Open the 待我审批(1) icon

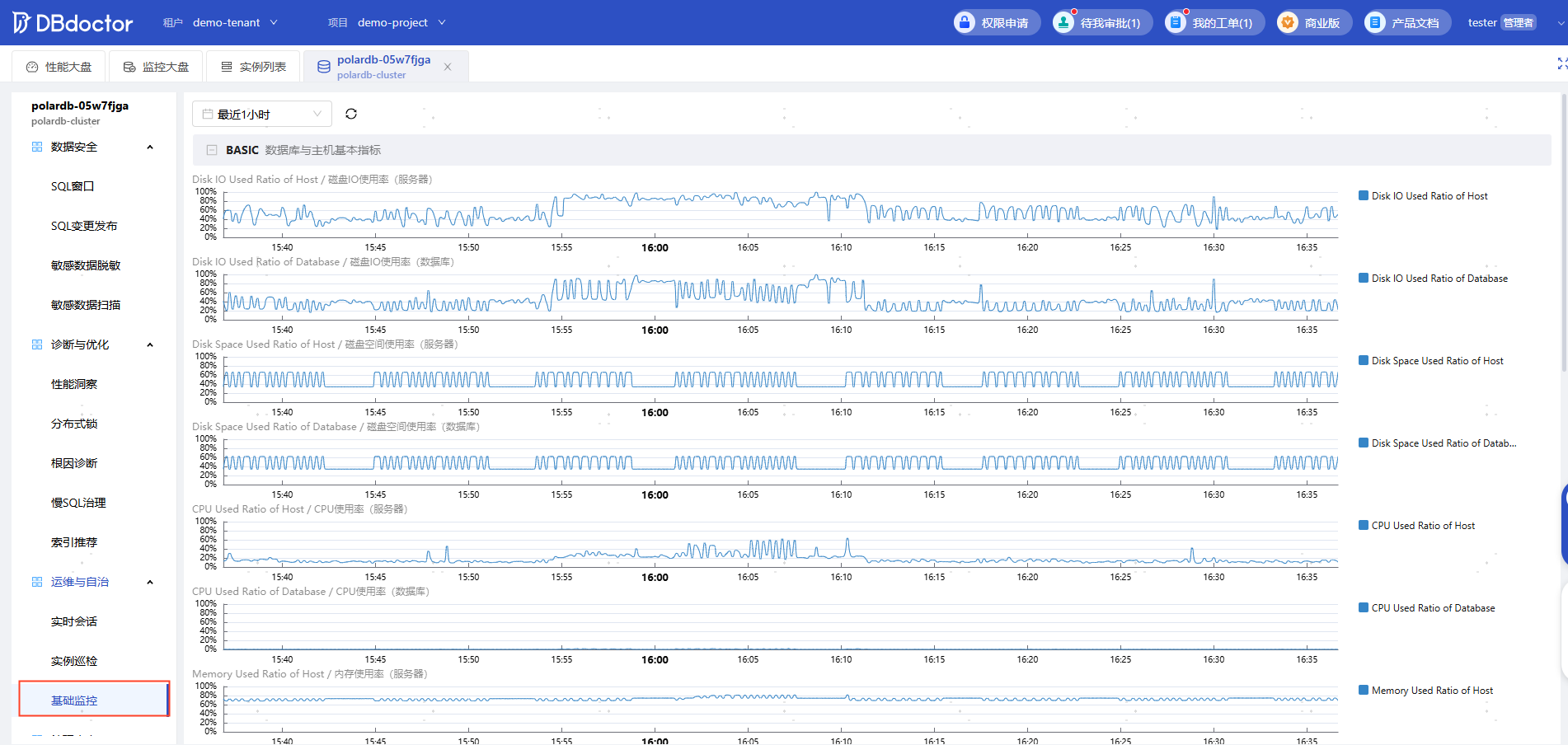[x=1064, y=22]
